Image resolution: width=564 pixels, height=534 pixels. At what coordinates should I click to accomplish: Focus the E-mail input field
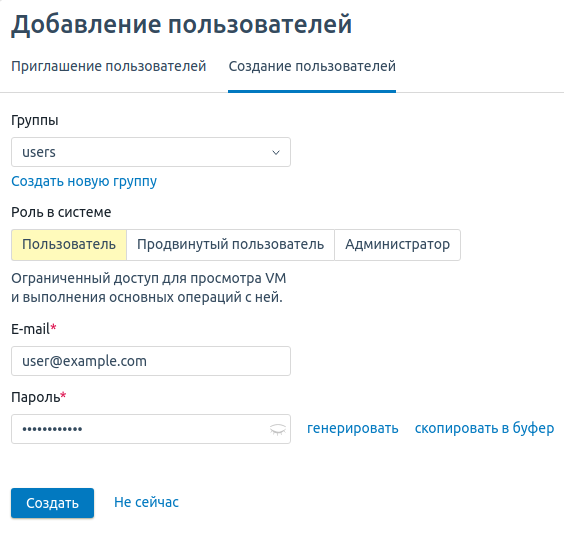click(x=151, y=361)
